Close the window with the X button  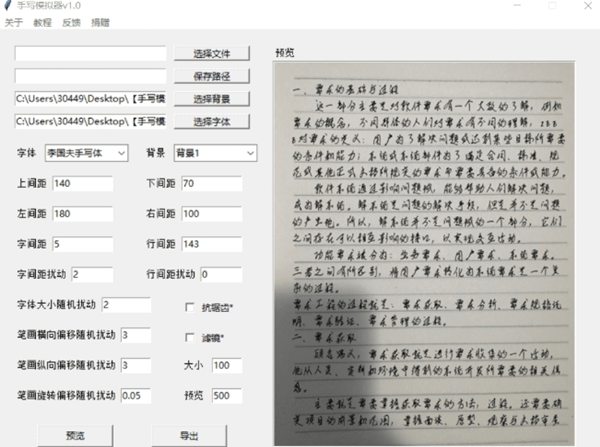coord(588,6)
